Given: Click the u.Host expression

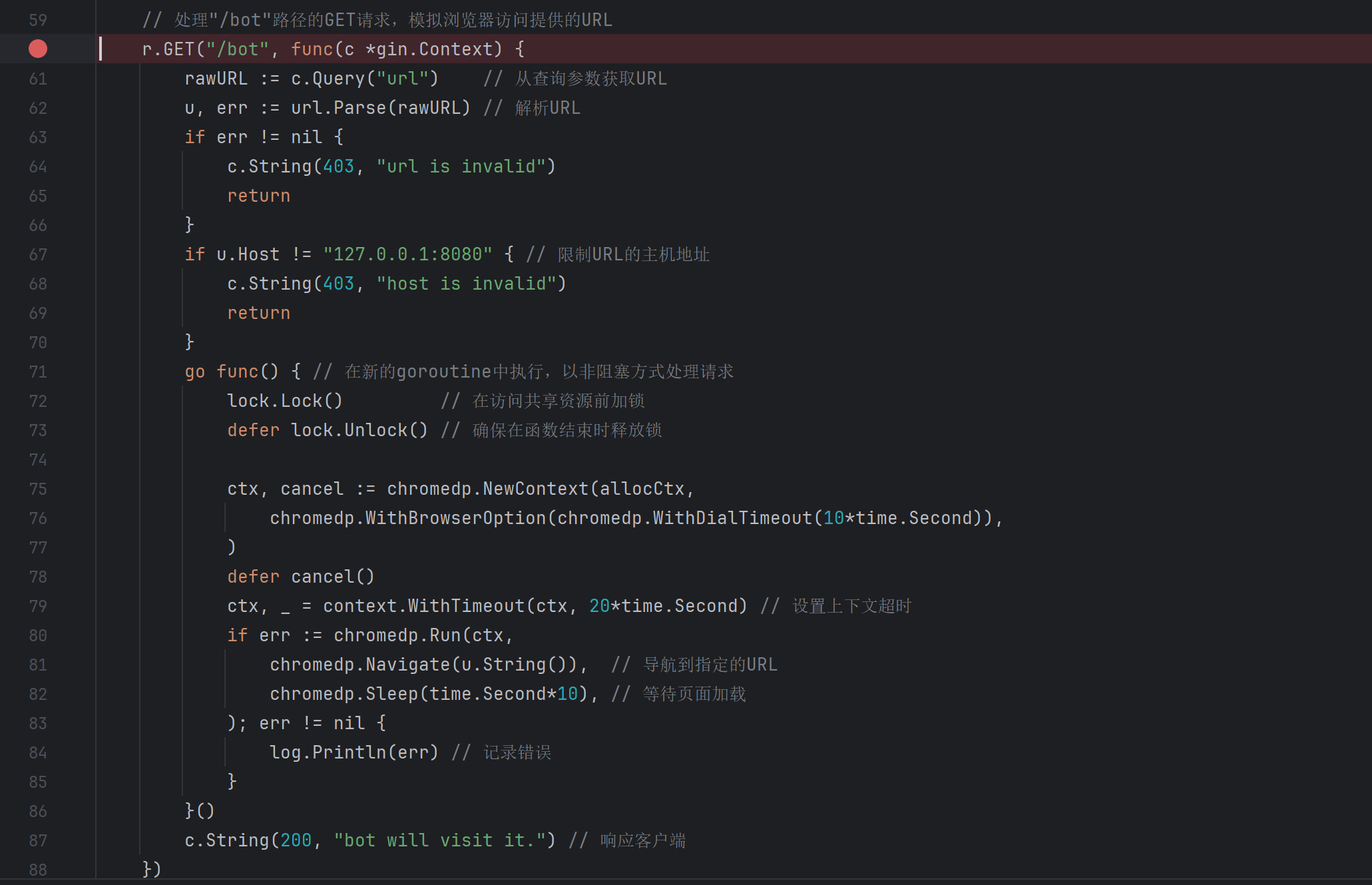Looking at the screenshot, I should point(248,254).
